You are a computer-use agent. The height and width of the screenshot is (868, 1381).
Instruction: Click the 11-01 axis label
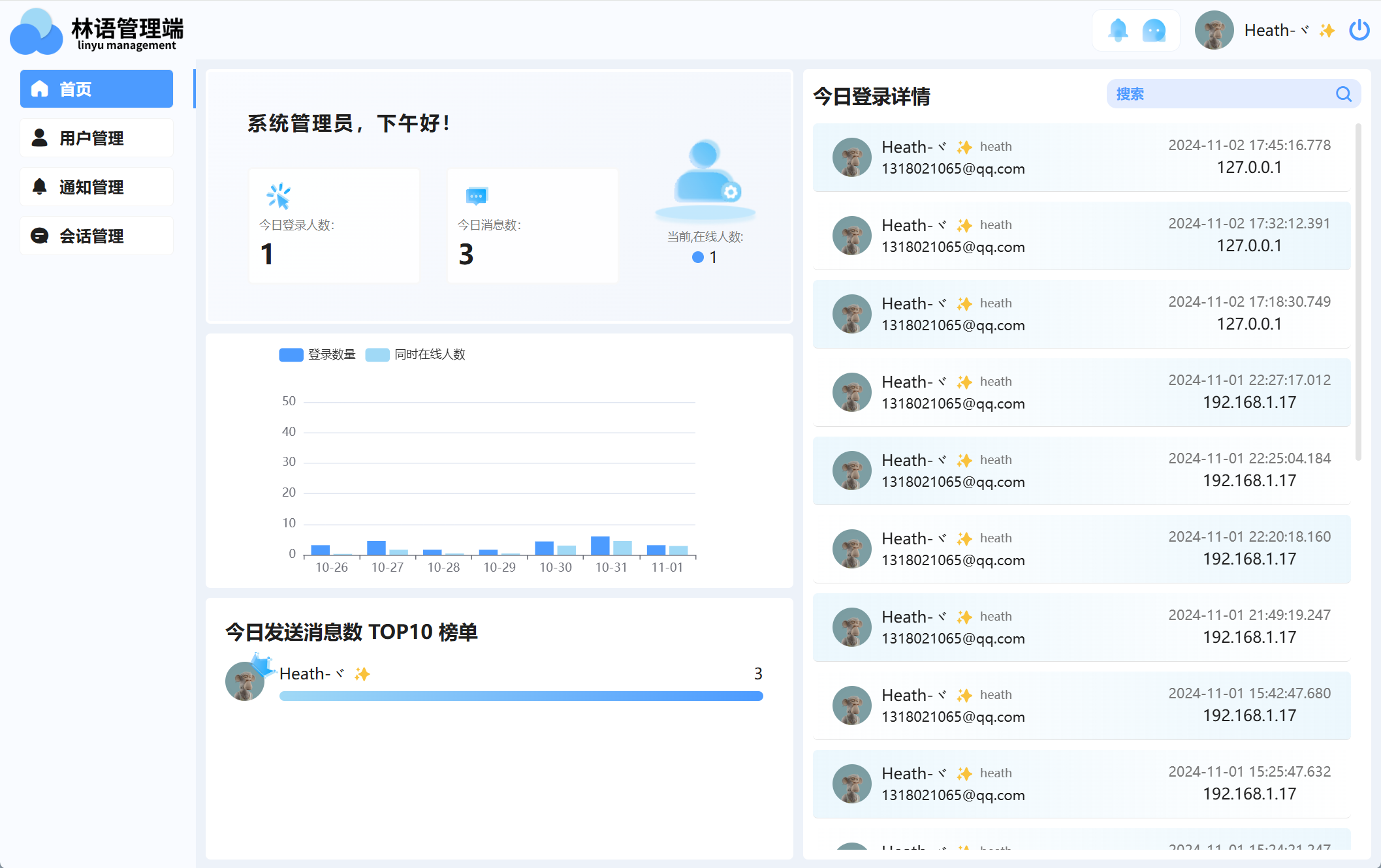pos(667,567)
